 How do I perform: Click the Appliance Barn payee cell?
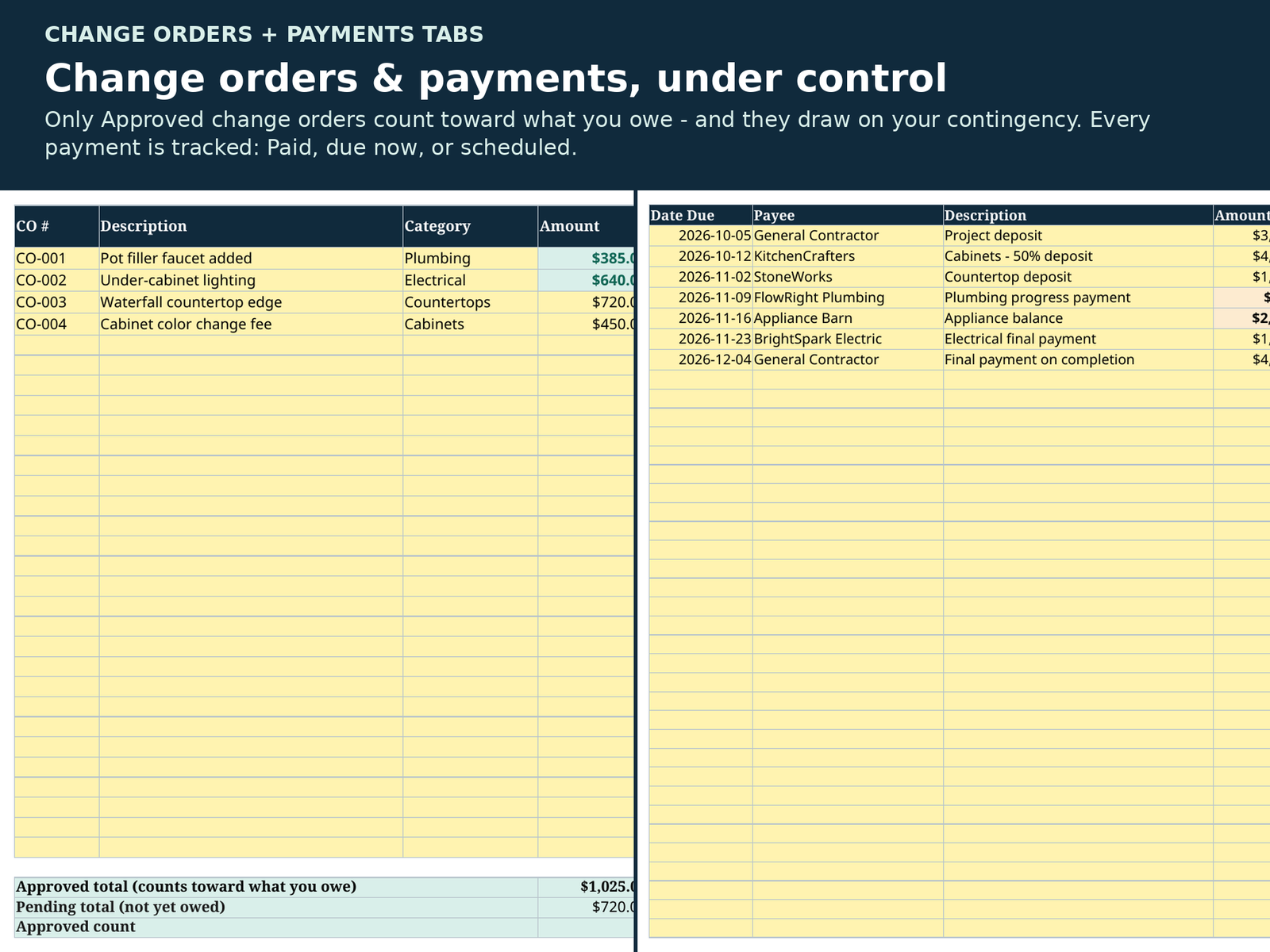pos(848,318)
